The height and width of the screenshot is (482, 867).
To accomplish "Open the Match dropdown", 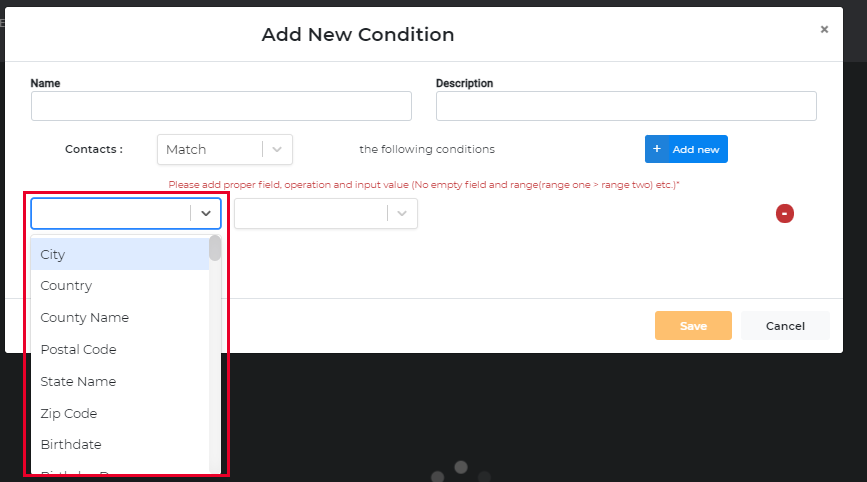I will point(212,149).
